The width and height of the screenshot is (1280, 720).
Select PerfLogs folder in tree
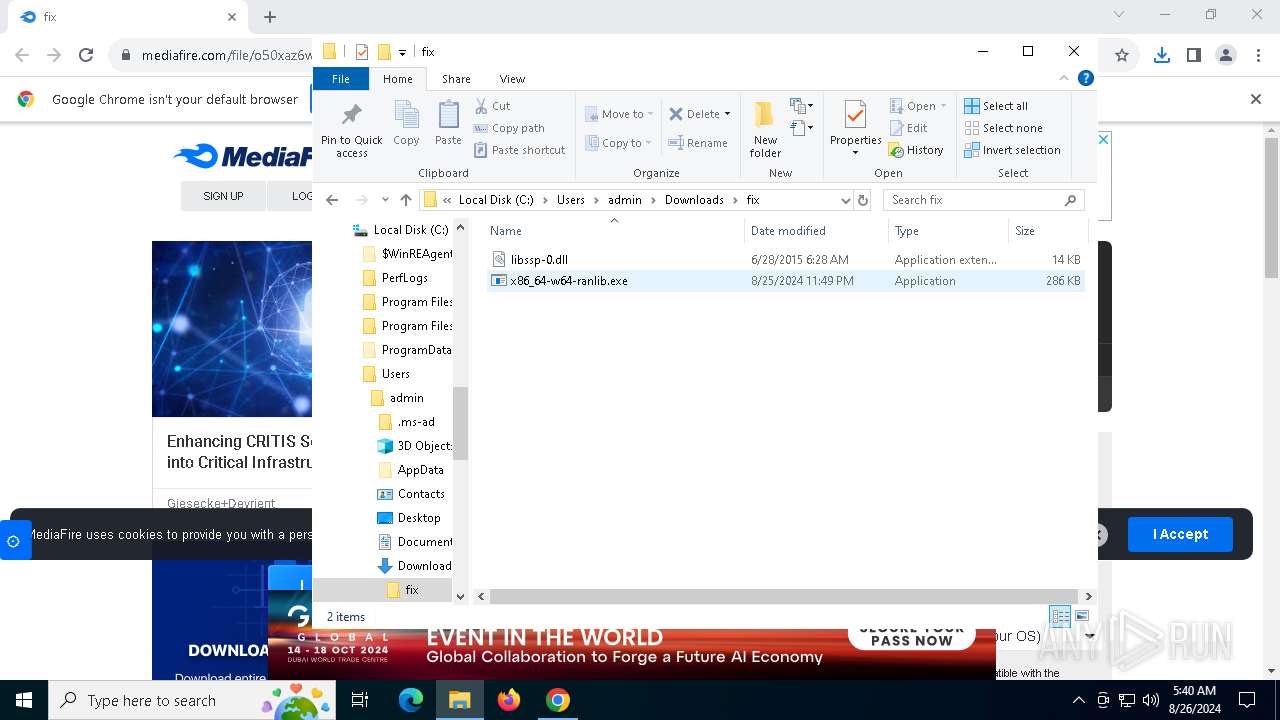(x=404, y=278)
